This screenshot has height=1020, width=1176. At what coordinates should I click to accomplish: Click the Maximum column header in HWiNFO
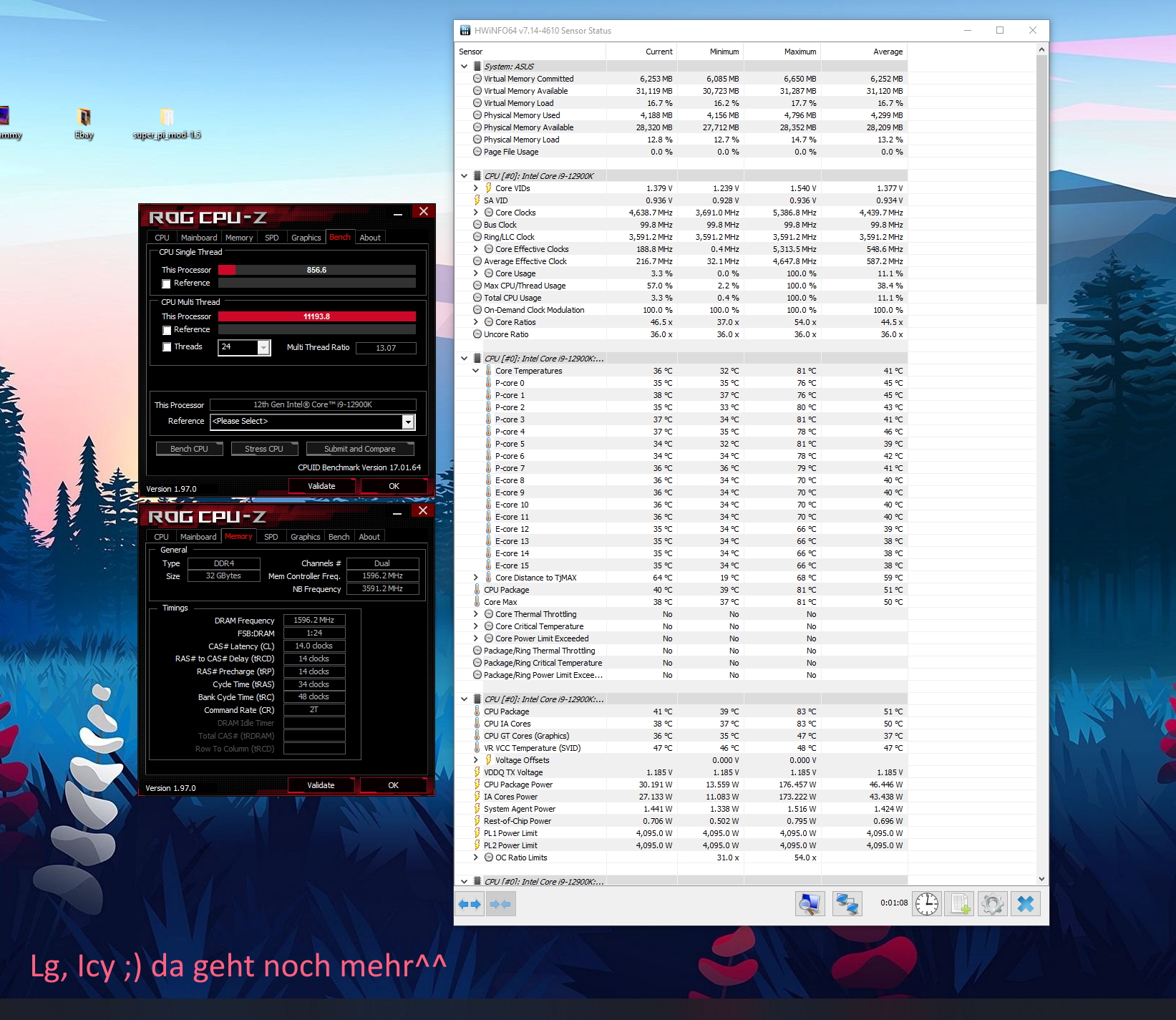[782, 52]
